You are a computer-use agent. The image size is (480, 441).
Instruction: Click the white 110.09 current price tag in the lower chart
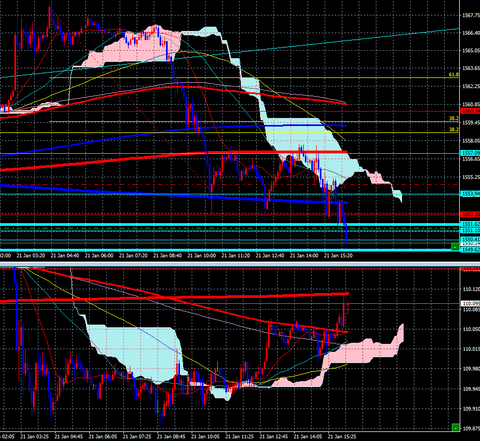(x=470, y=303)
